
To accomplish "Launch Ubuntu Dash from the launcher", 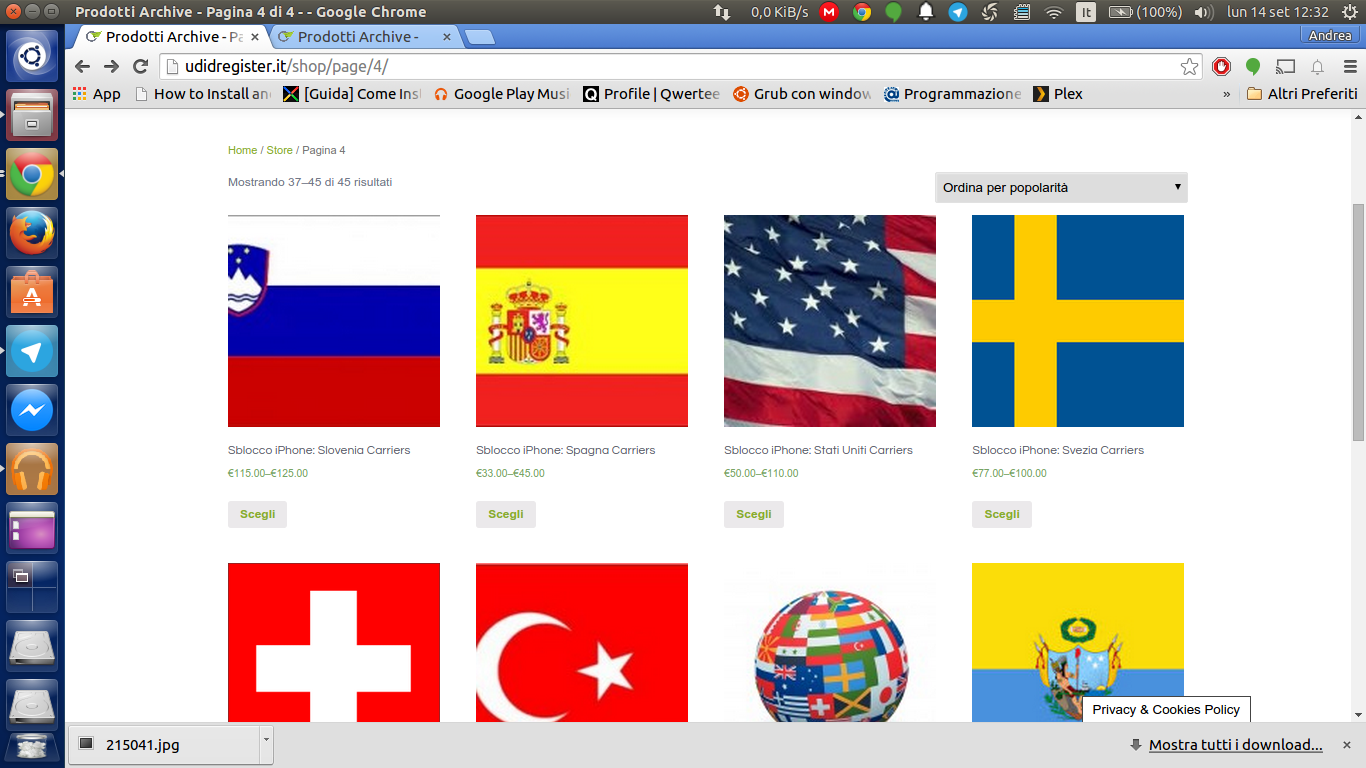I will [x=32, y=55].
